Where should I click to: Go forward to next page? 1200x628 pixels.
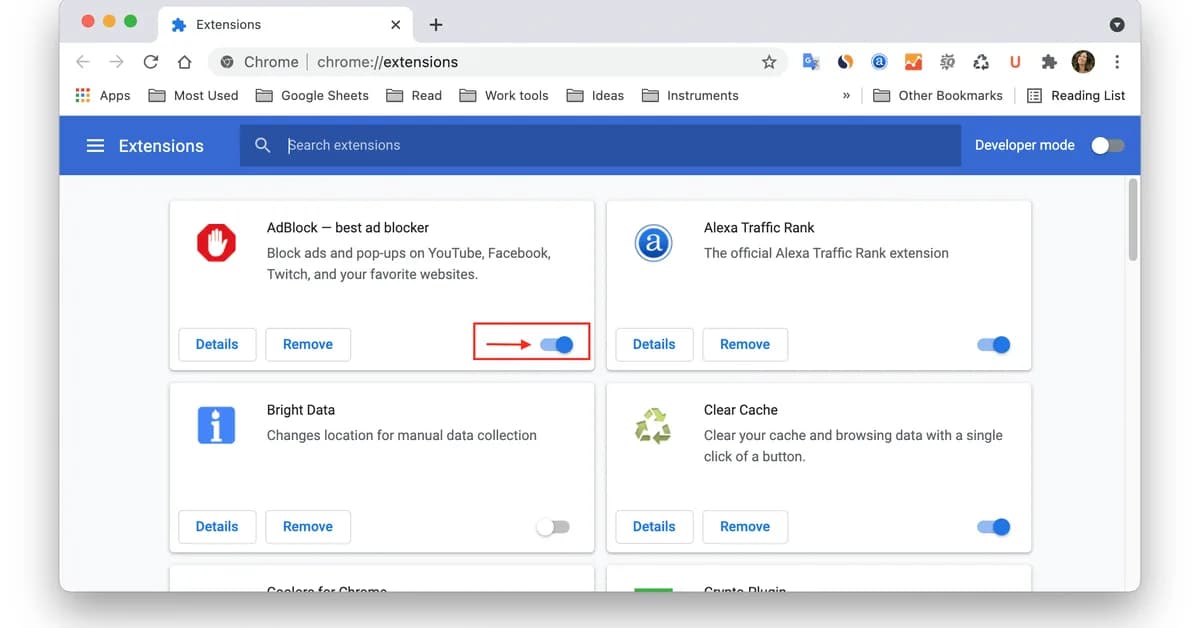(x=117, y=62)
